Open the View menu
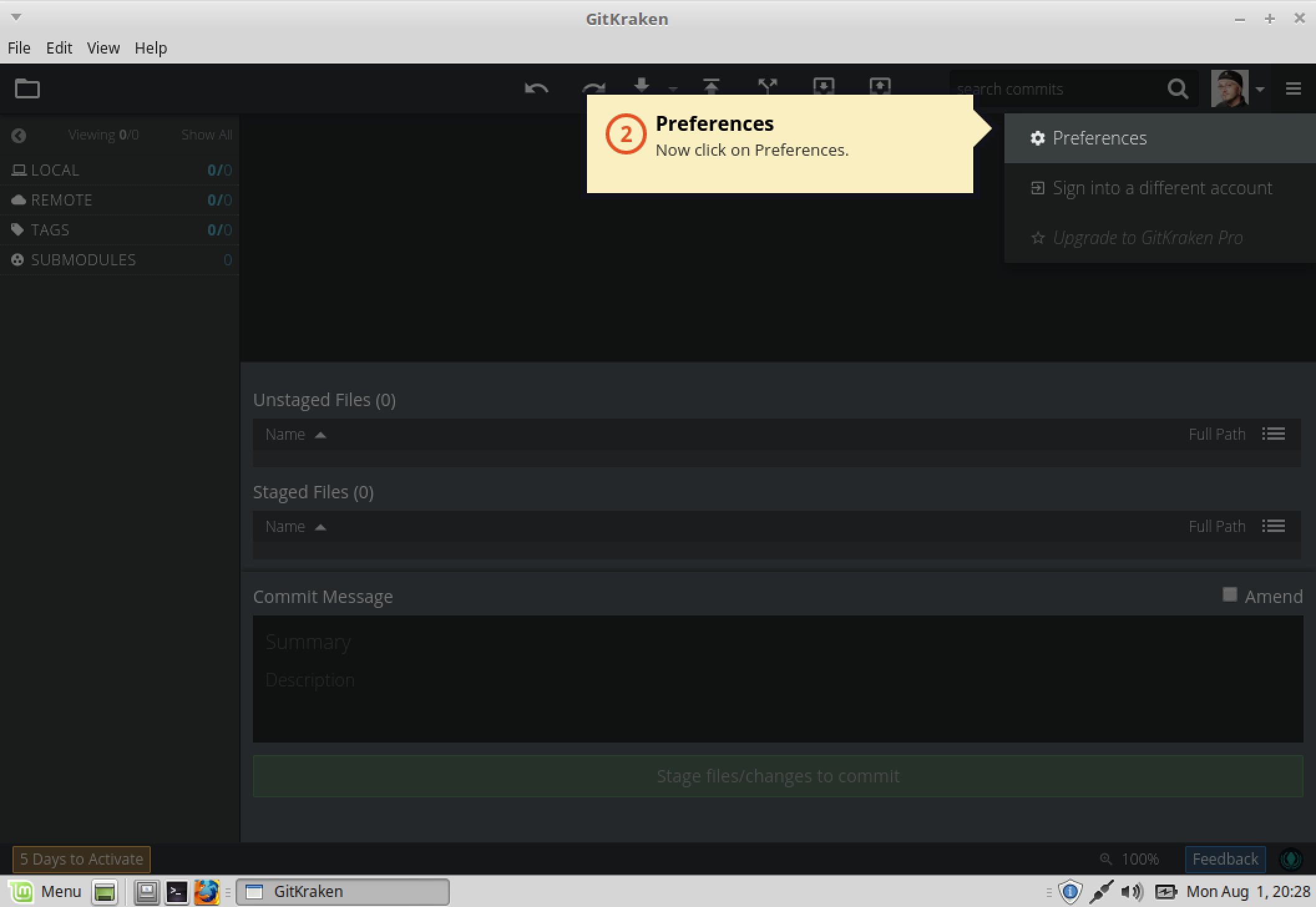Screen dimensions: 1316x907 tap(103, 48)
